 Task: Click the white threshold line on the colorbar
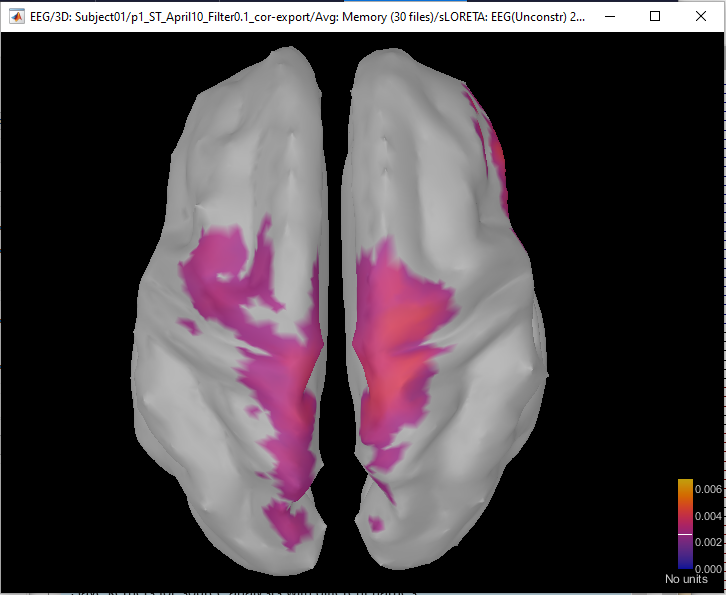pyautogui.click(x=685, y=534)
